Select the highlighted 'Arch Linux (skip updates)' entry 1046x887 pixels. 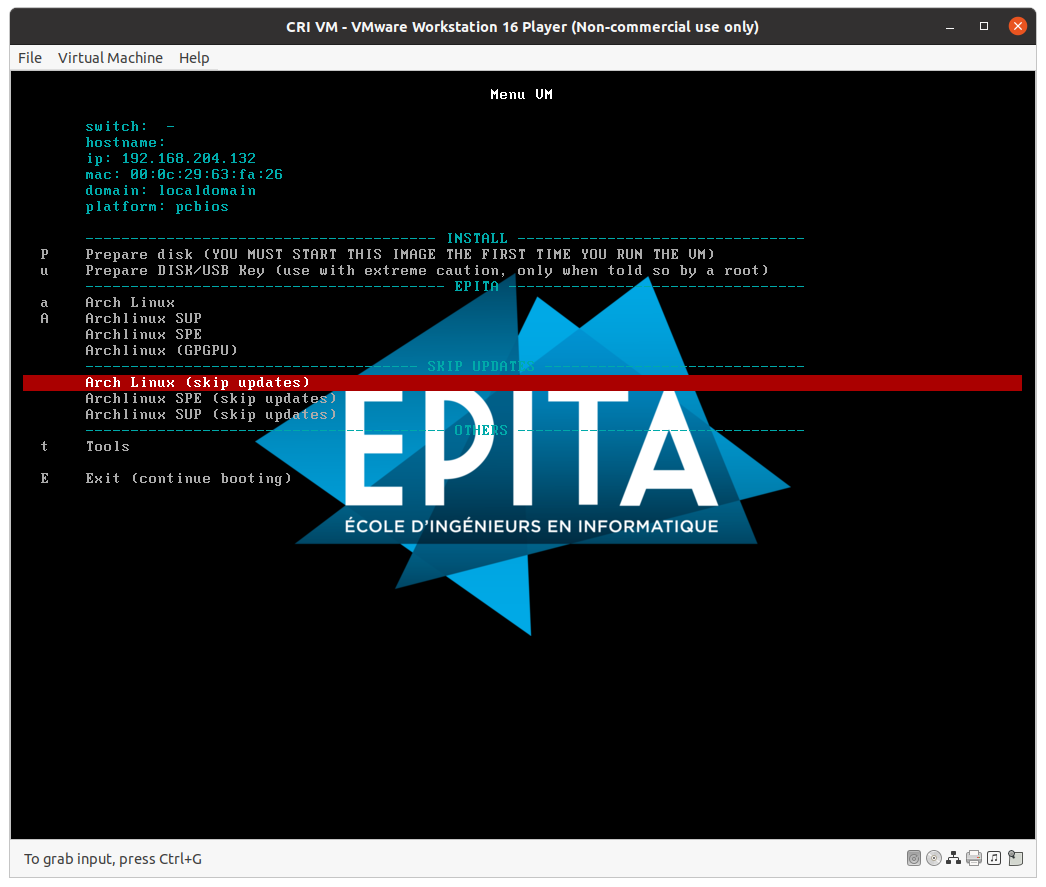(x=522, y=383)
